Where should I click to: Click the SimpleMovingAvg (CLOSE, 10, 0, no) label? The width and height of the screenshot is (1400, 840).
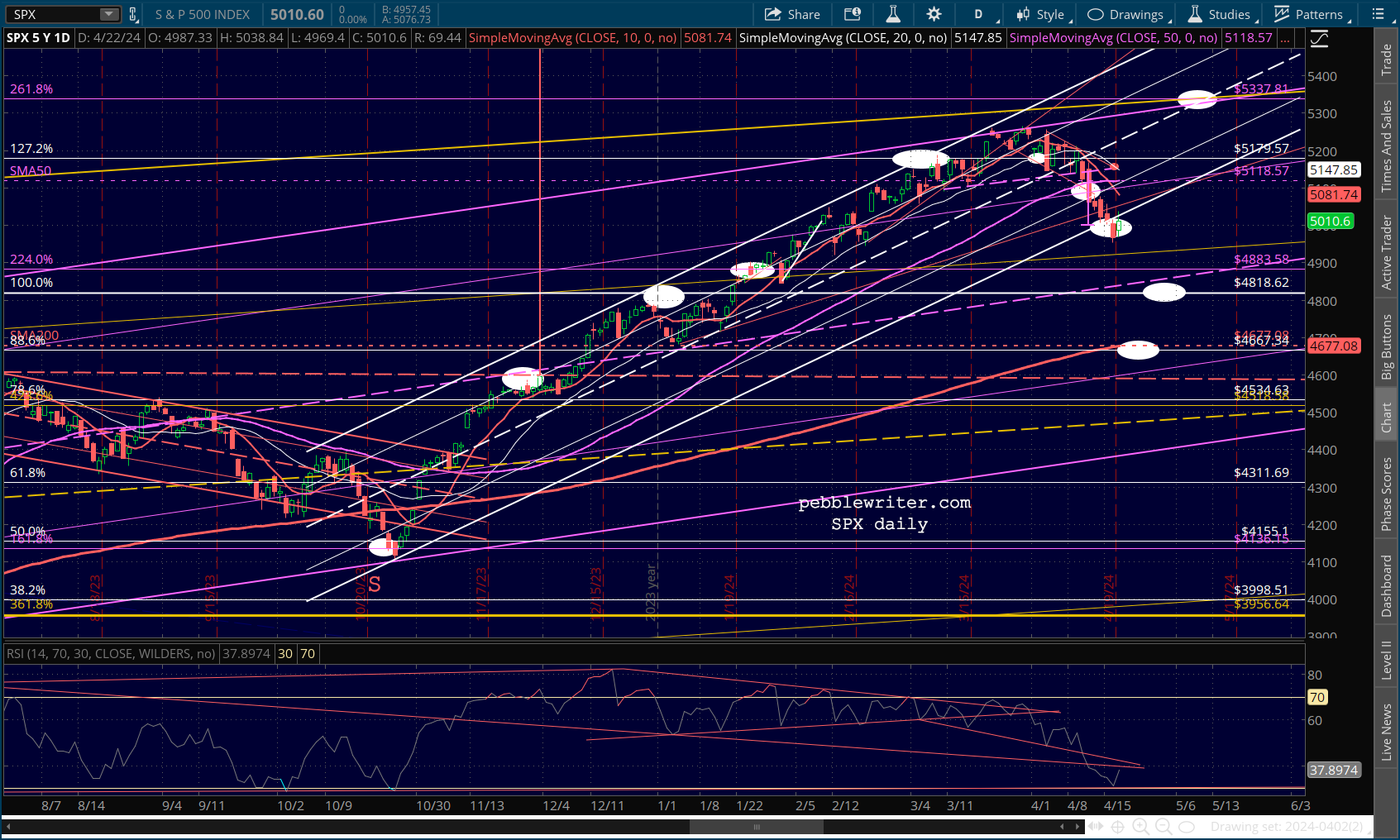[x=572, y=38]
